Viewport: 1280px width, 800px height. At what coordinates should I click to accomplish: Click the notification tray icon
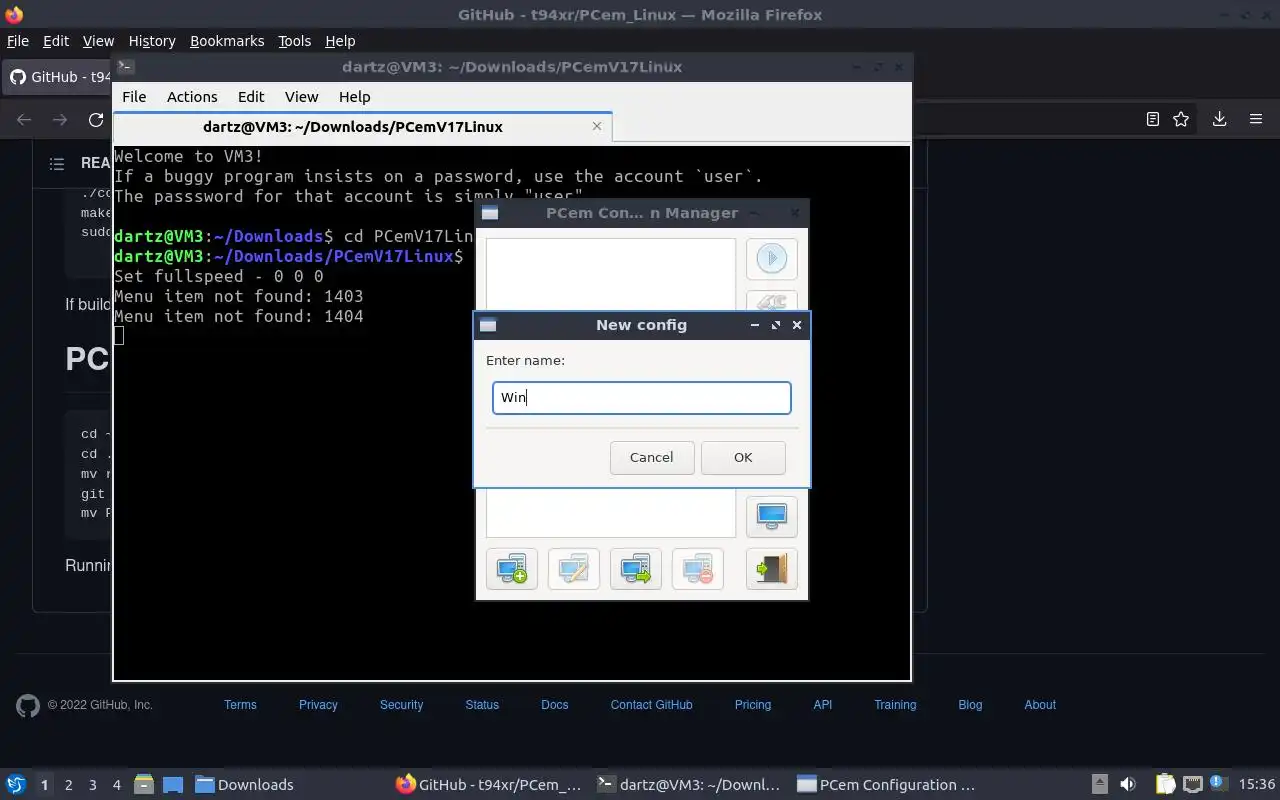click(x=1218, y=784)
